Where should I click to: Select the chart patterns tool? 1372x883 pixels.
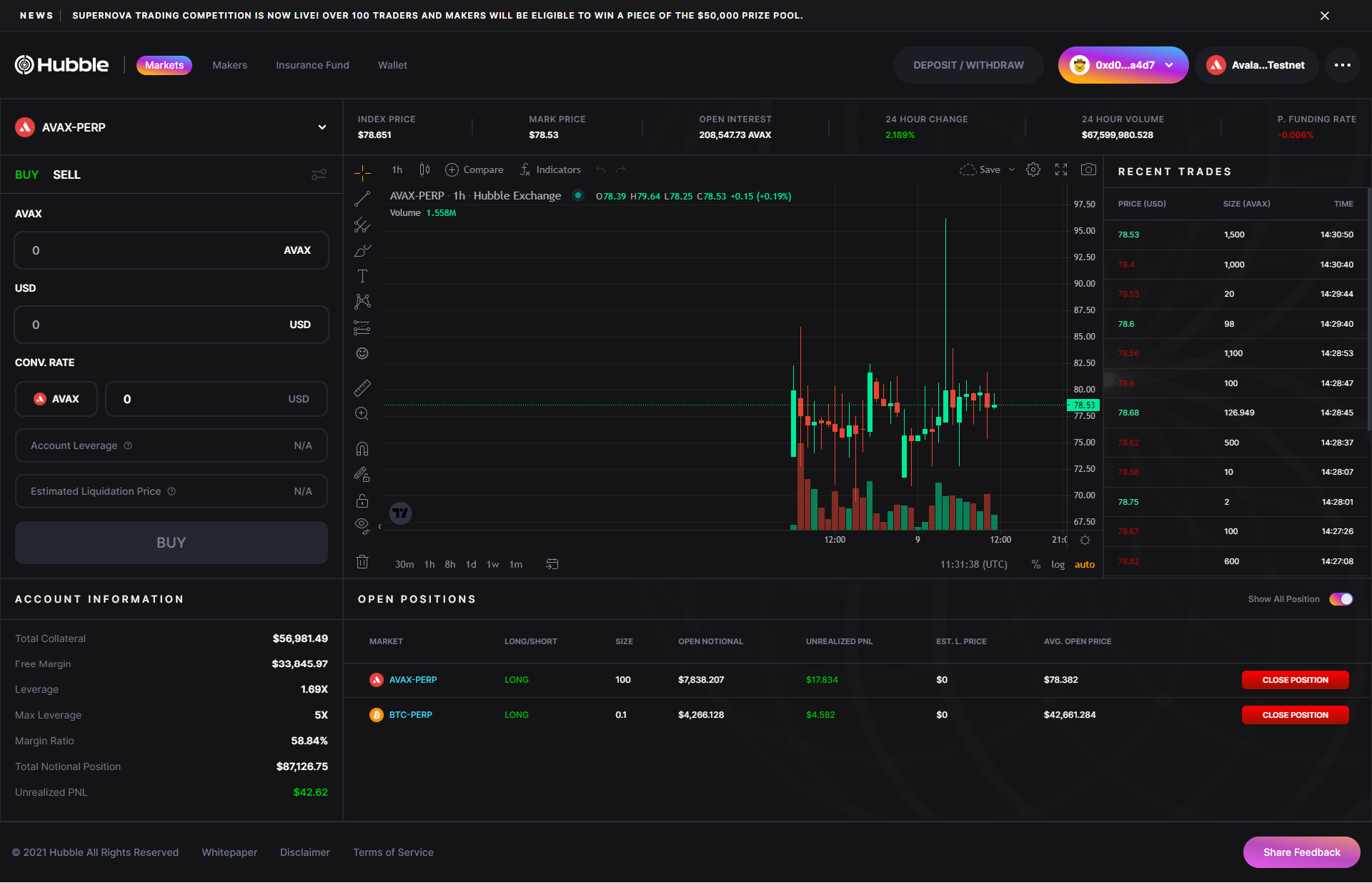(x=362, y=302)
